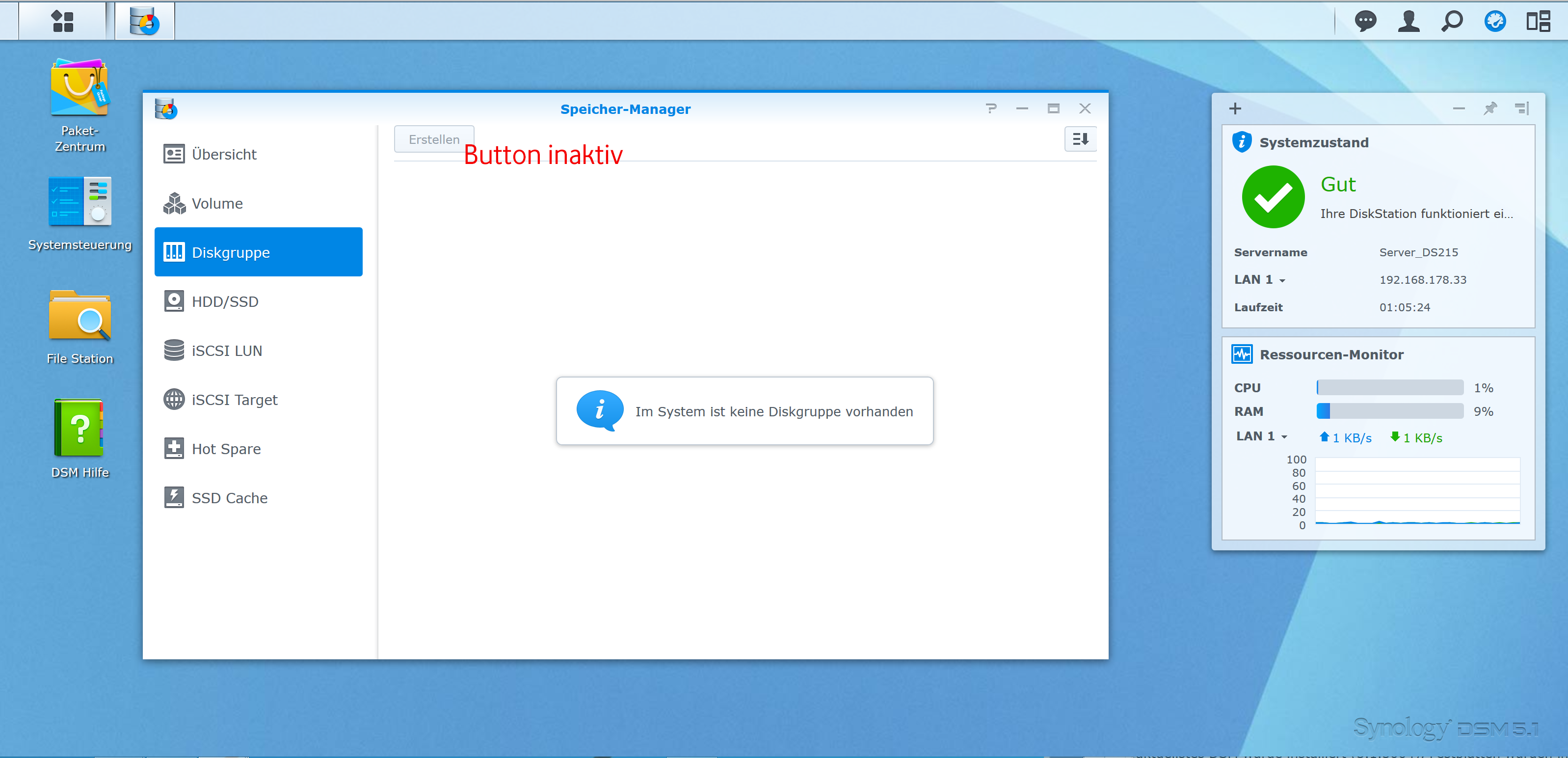Add a widget with plus button
This screenshot has height=758, width=1568.
point(1234,108)
